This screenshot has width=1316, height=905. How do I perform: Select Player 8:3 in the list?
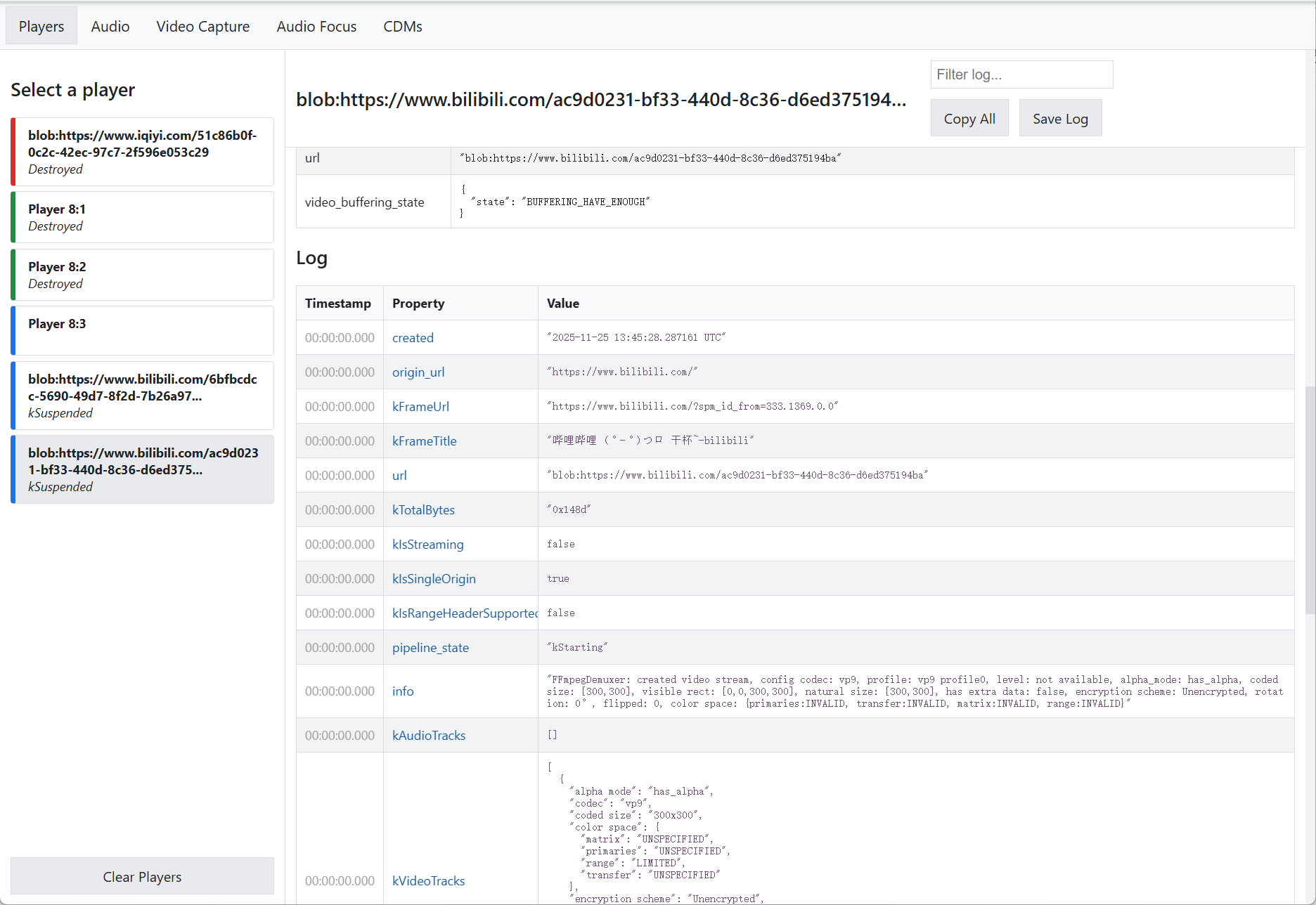coord(143,330)
